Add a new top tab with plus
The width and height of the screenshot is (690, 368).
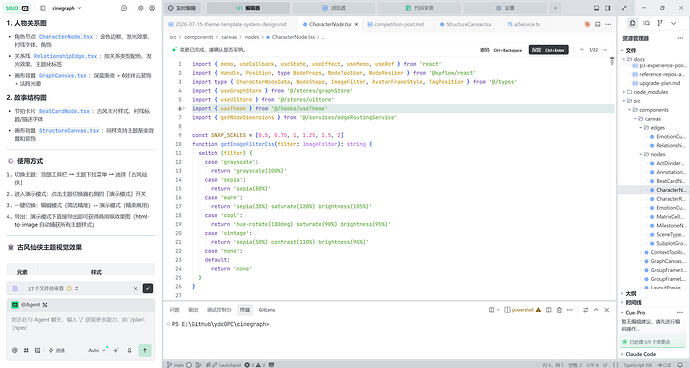click(555, 8)
